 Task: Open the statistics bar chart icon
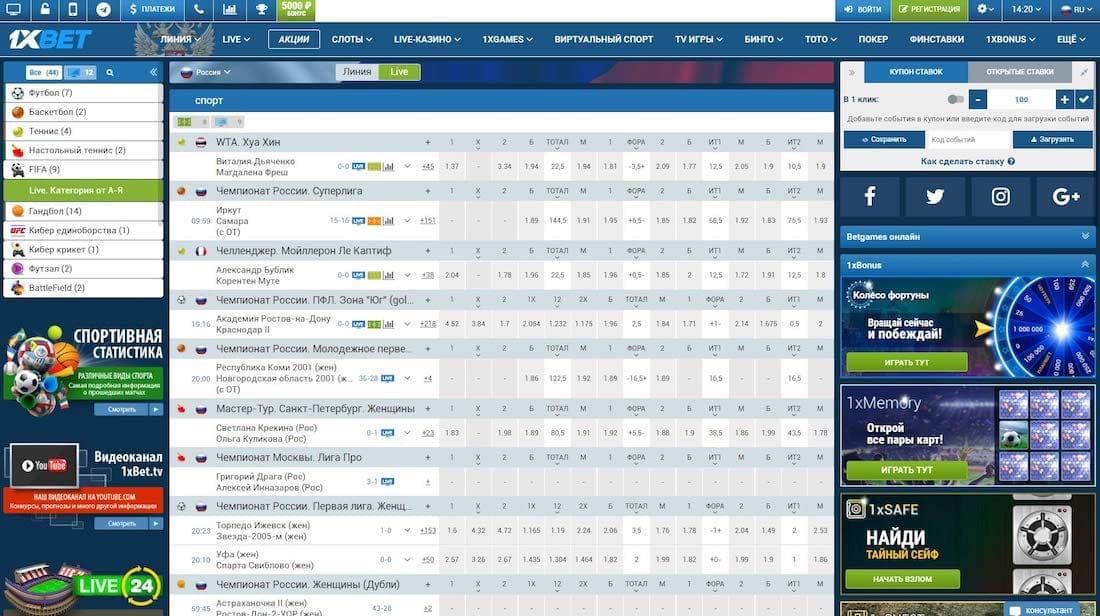(229, 9)
